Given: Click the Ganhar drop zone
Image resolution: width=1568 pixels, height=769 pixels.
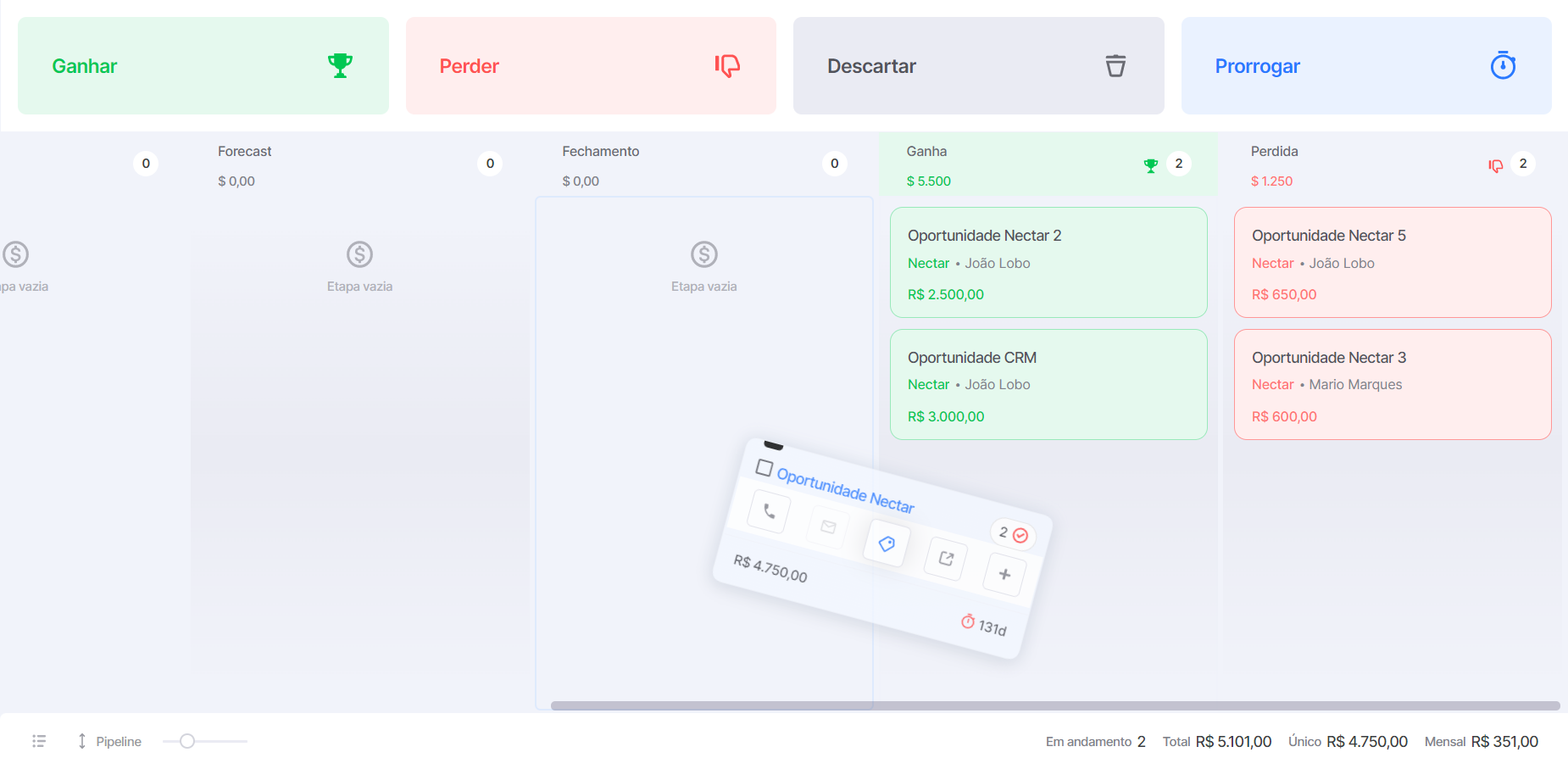Looking at the screenshot, I should click(x=203, y=66).
